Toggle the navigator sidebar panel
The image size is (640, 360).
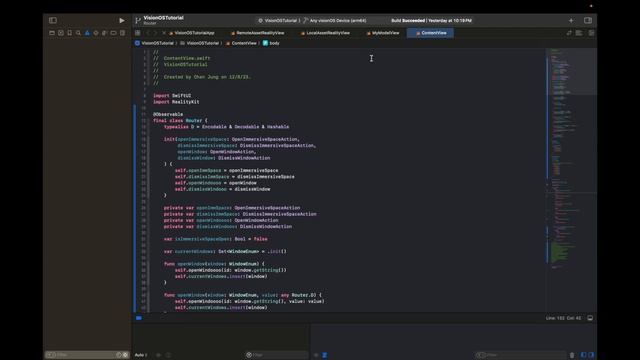tap(53, 20)
